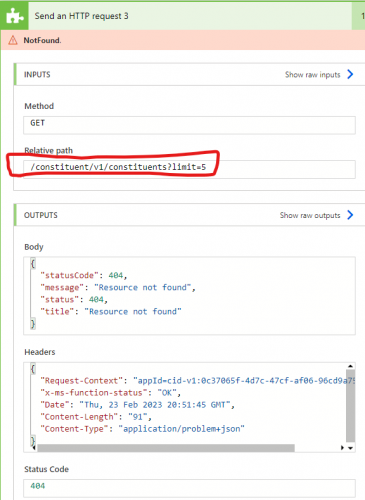Click the Headers vertical scrollbar thumb
365x500 pixels.
[x=350, y=405]
